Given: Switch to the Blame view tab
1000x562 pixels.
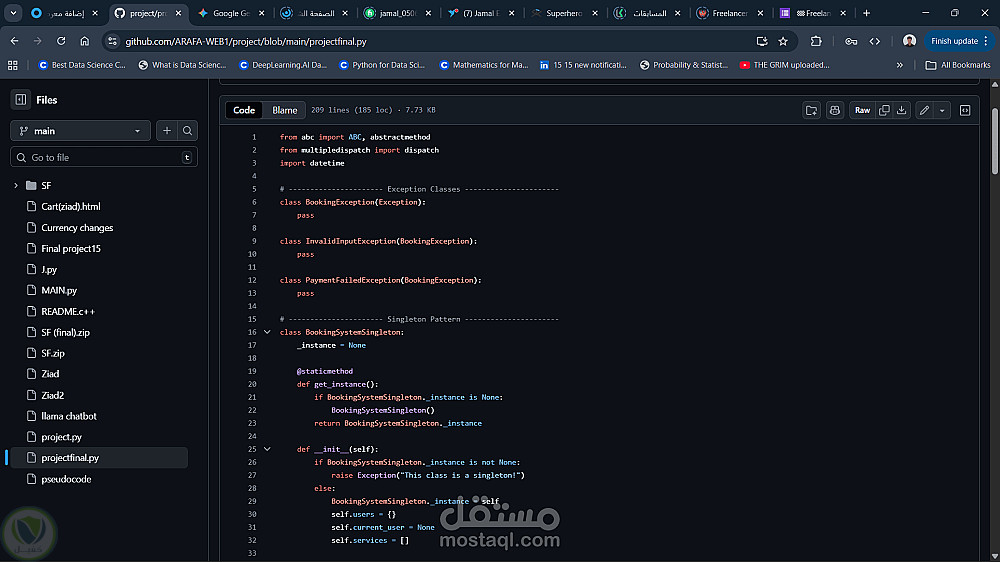Looking at the screenshot, I should [x=284, y=110].
